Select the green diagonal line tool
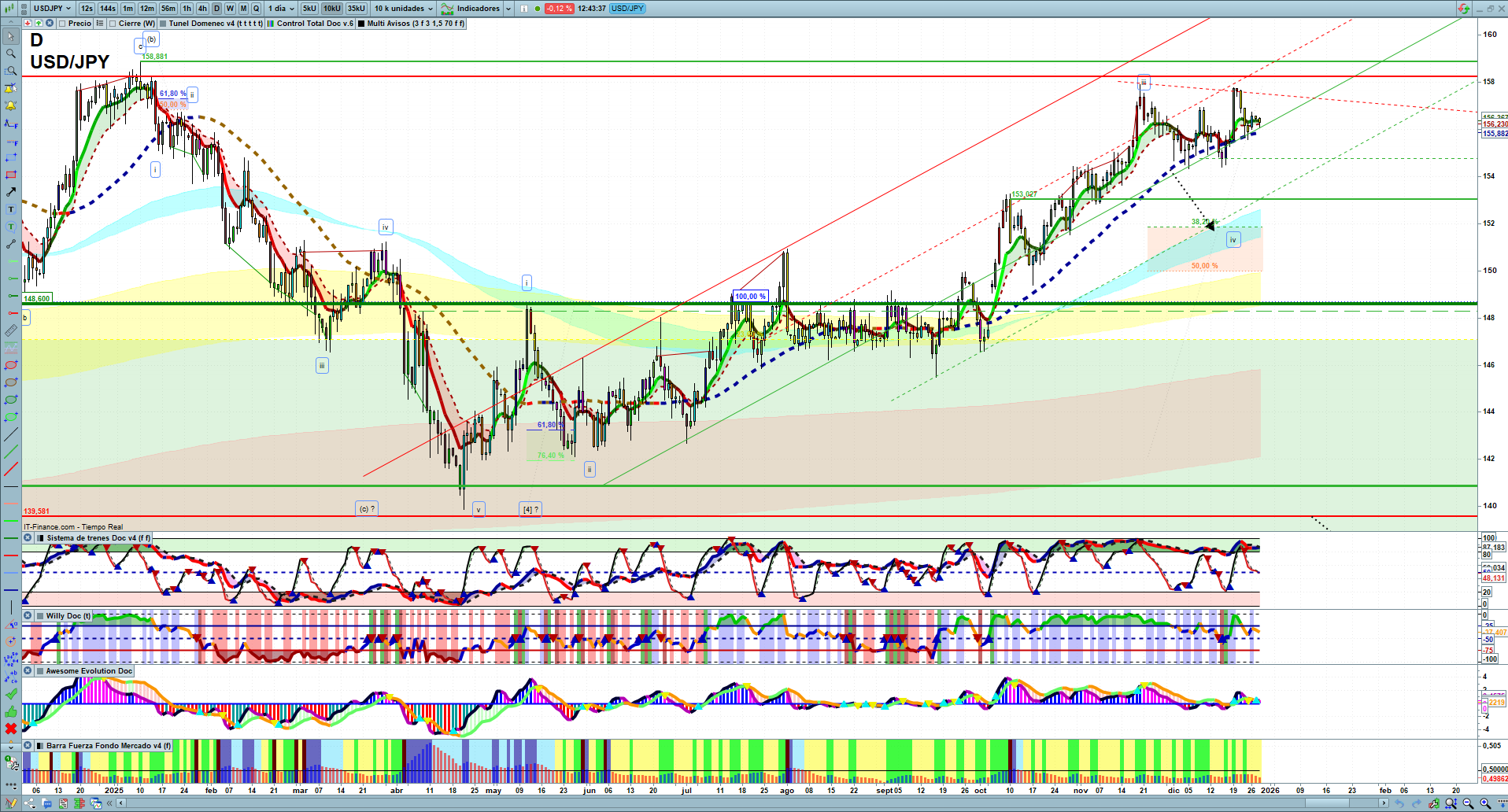1508x812 pixels. click(11, 452)
